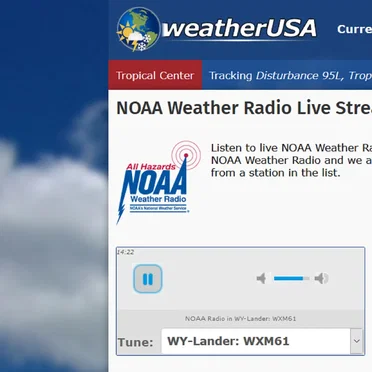This screenshot has width=372, height=372.
Task: Open the Tracking Disturbance 95L link
Action: pyautogui.click(x=290, y=76)
